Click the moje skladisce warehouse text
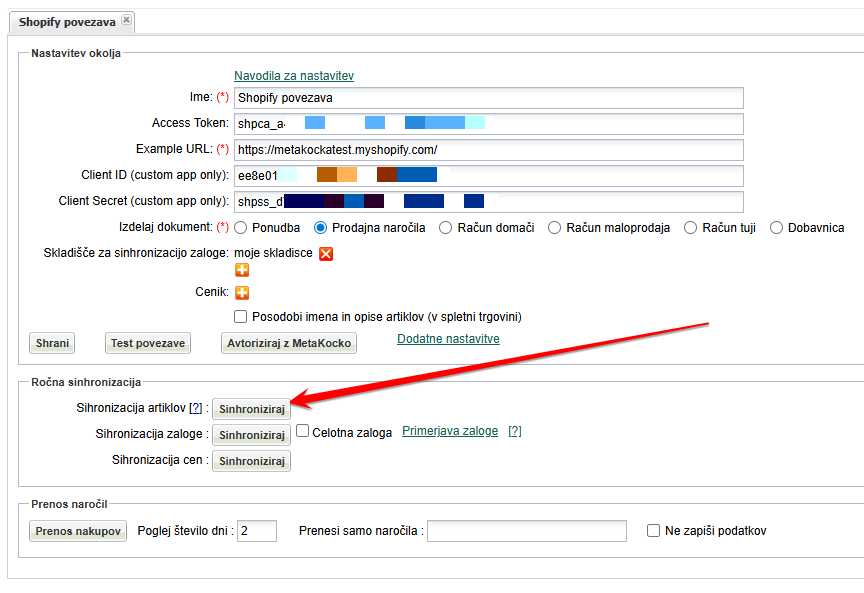 click(273, 253)
